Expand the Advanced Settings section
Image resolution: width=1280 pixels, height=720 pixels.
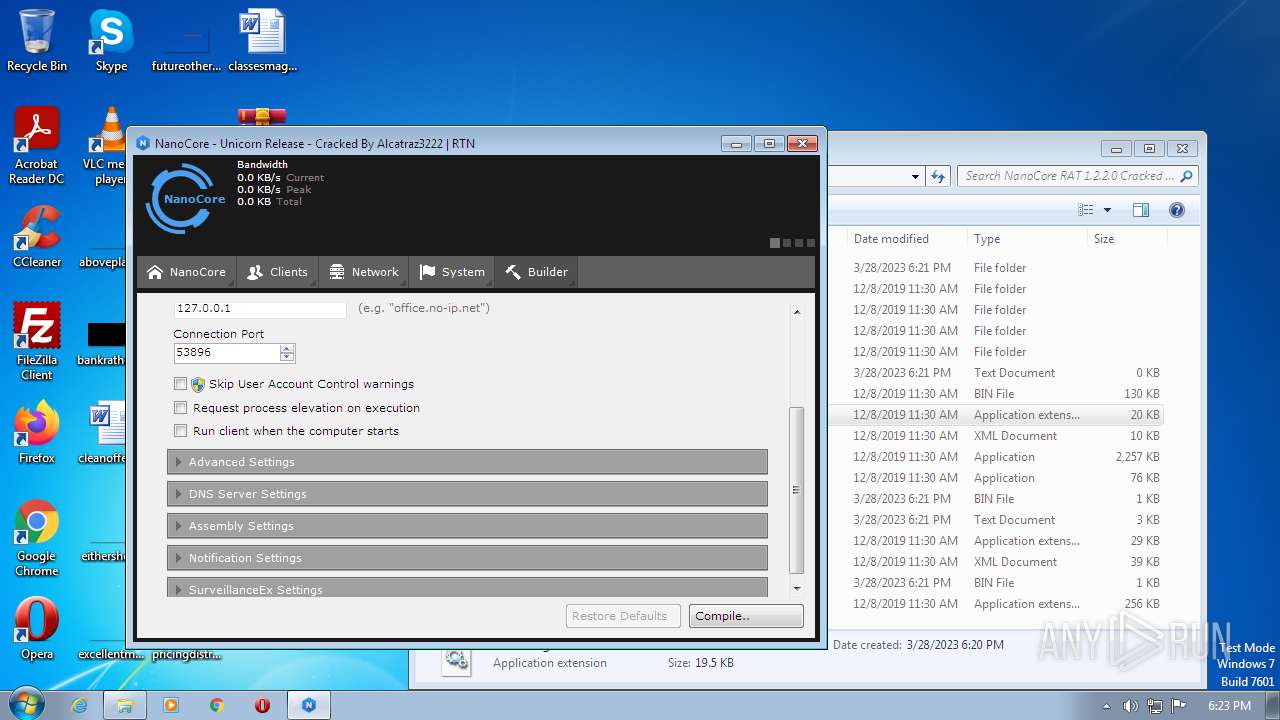pyautogui.click(x=467, y=462)
